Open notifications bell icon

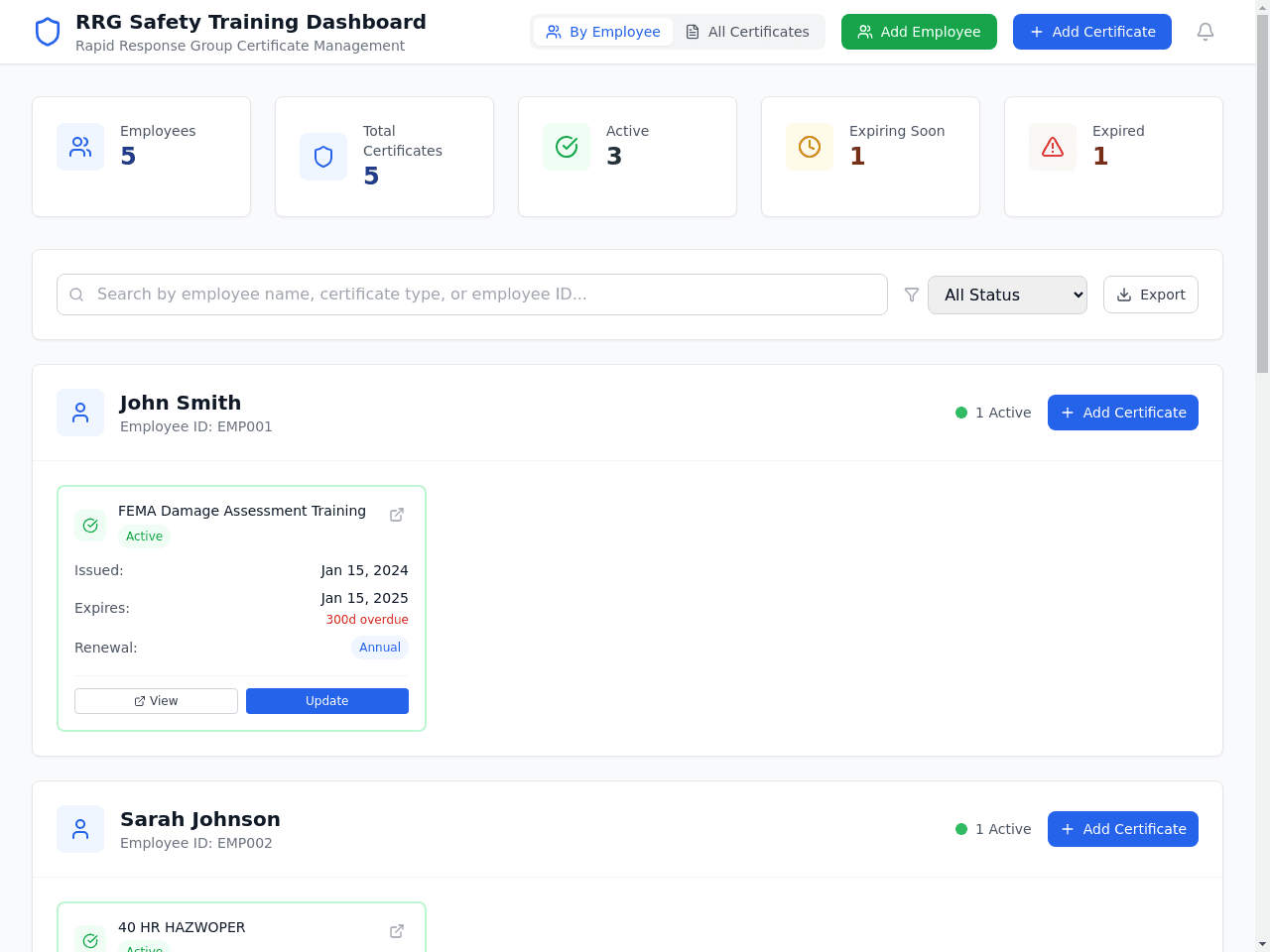1206,32
